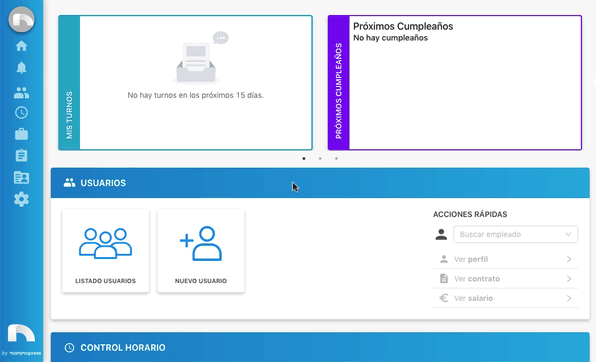Click the document icon next to Ver contrato
The width and height of the screenshot is (596, 362).
[x=444, y=279]
